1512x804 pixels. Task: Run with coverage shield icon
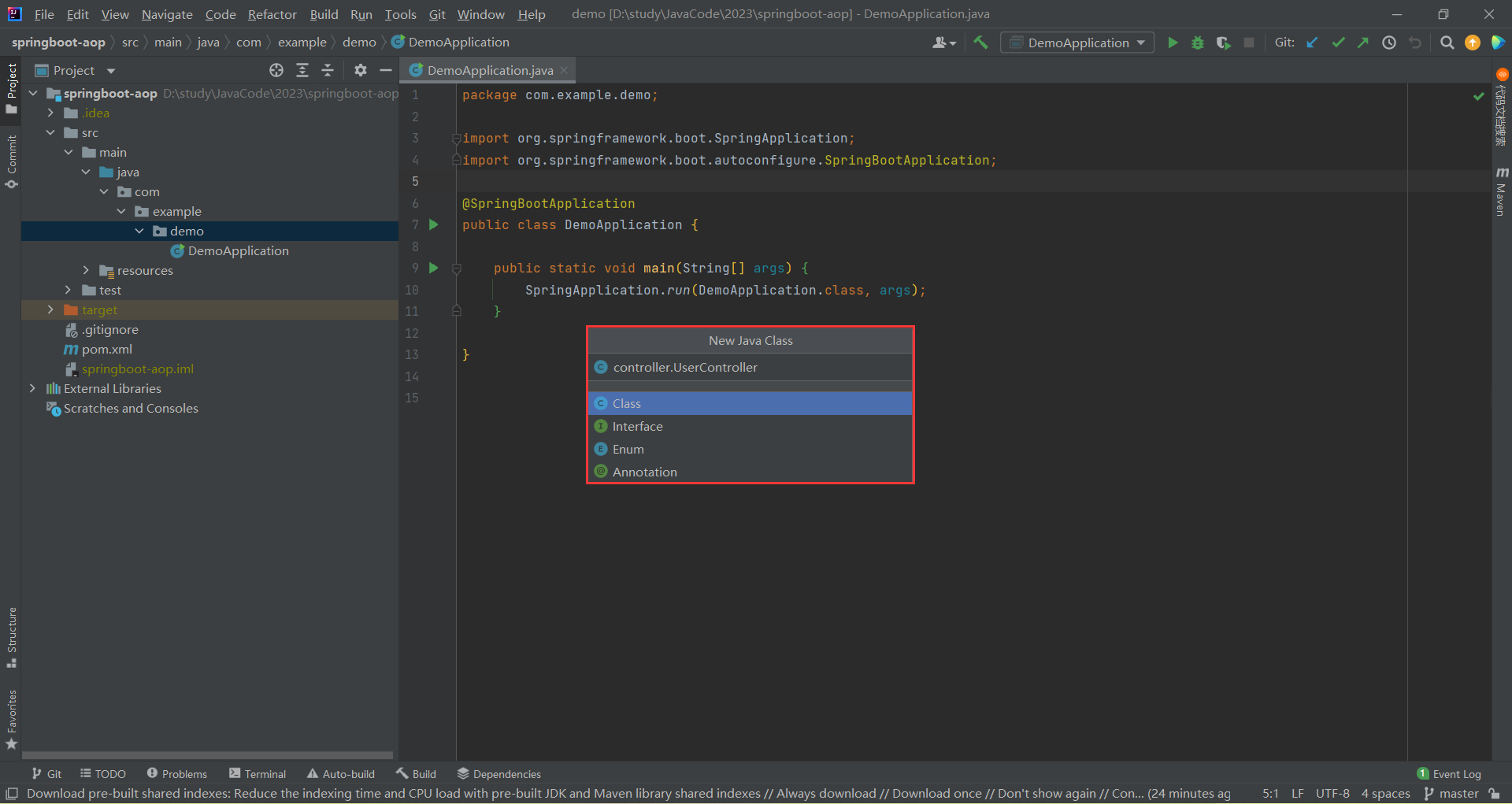1223,43
